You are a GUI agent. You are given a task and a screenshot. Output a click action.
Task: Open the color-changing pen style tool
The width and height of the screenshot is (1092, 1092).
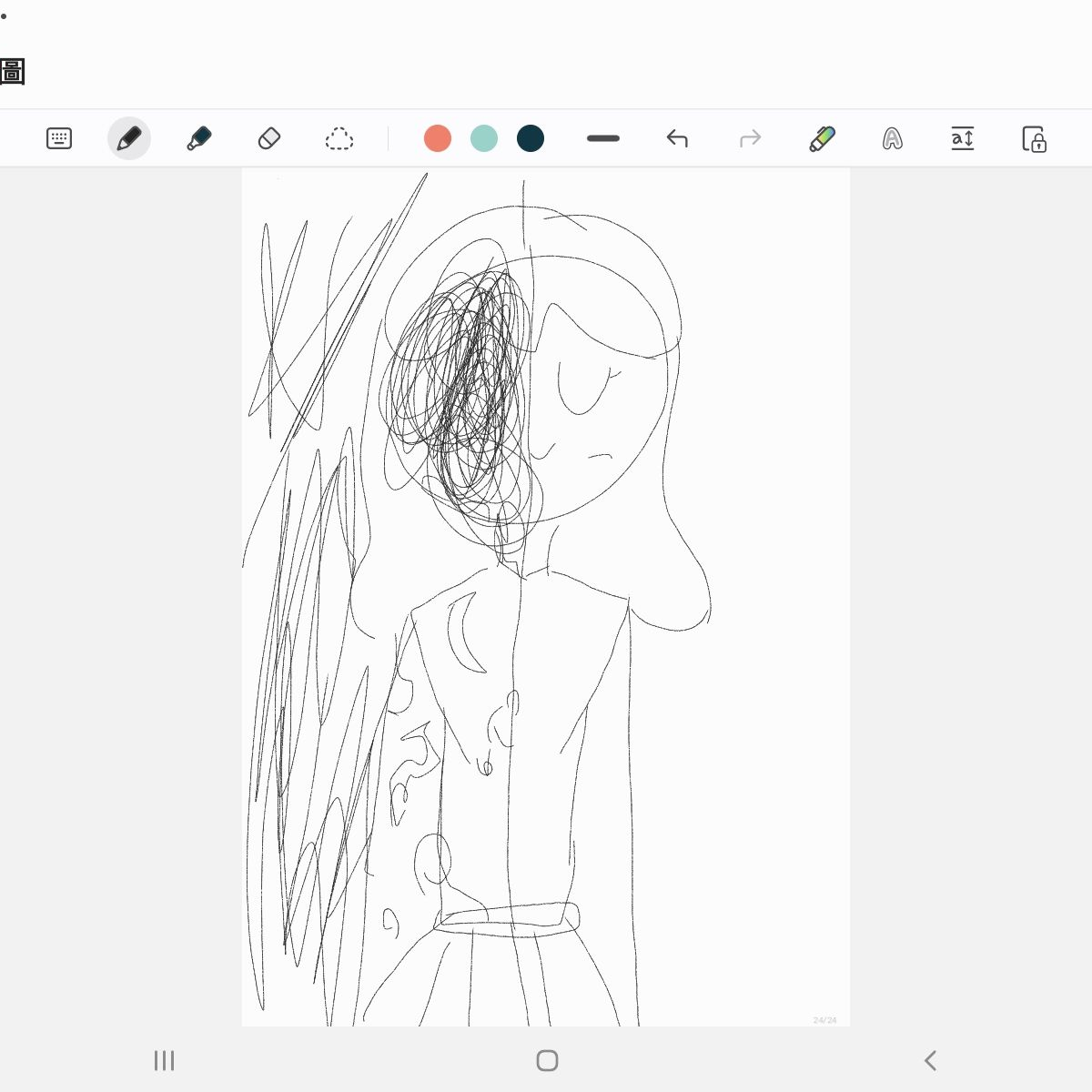pyautogui.click(x=823, y=138)
